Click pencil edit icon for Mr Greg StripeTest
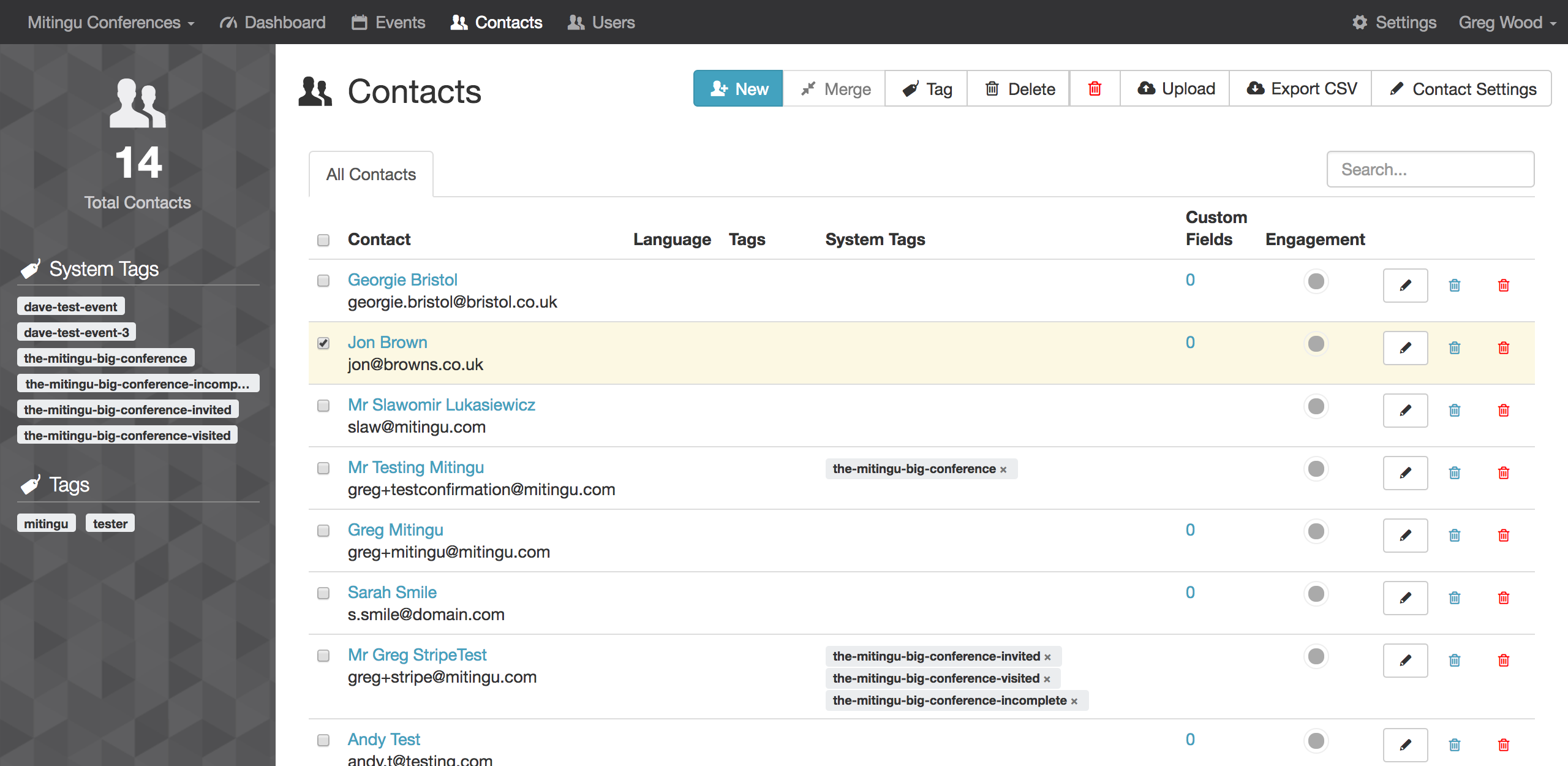The width and height of the screenshot is (1568, 766). coord(1405,661)
